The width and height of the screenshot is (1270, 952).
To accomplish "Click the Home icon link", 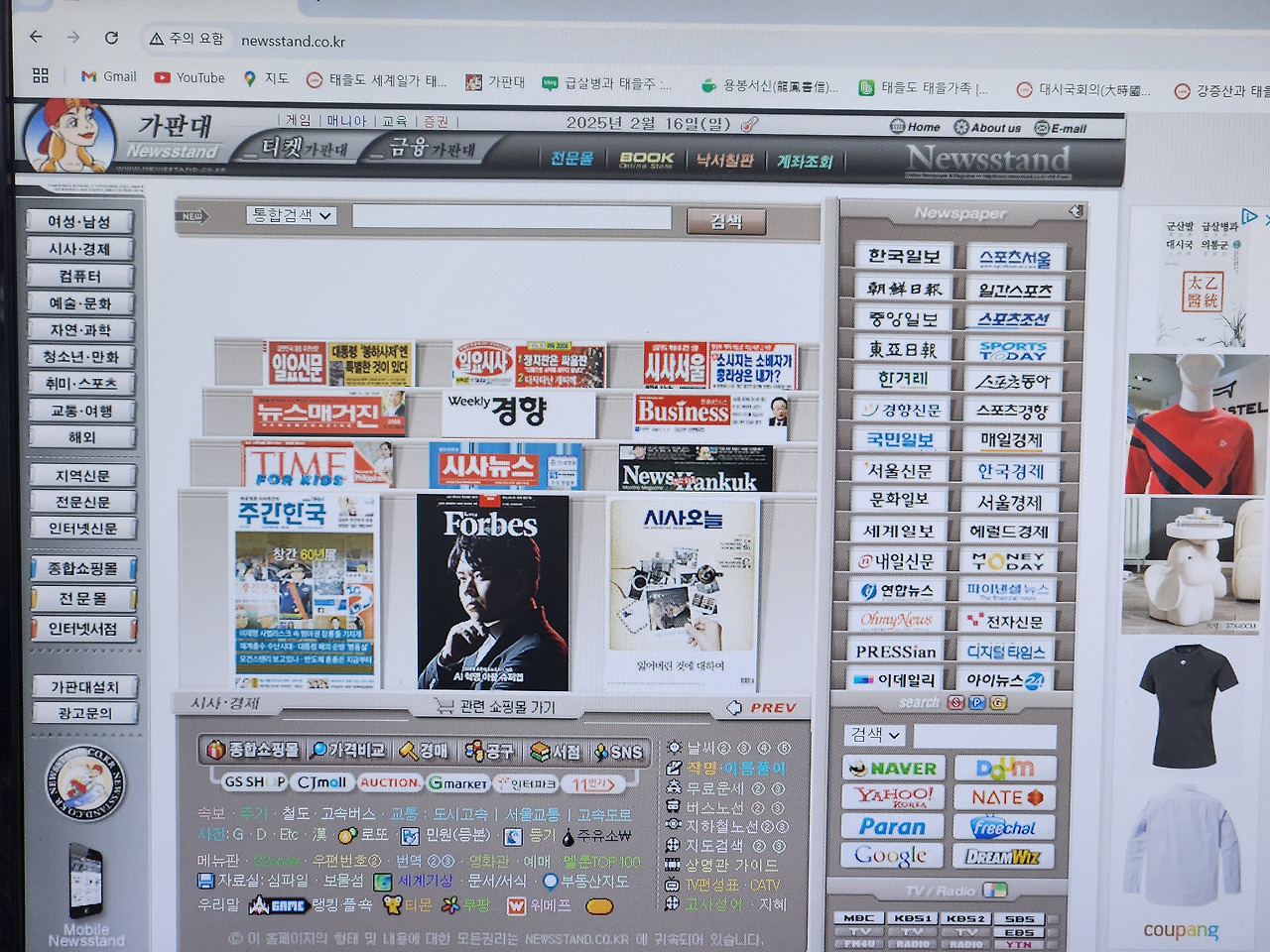I will click(x=915, y=127).
